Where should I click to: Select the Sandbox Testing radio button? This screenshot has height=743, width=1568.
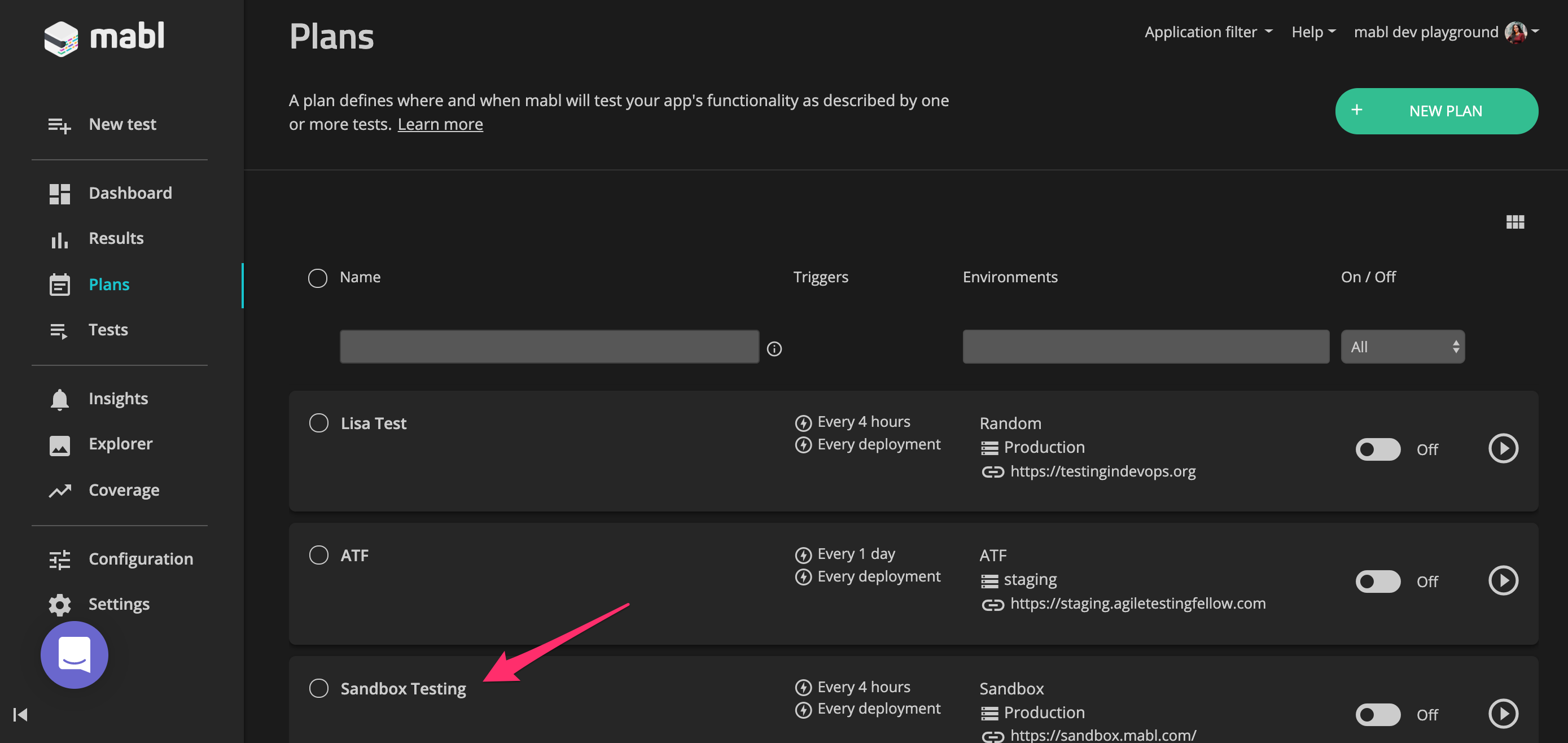click(x=318, y=688)
